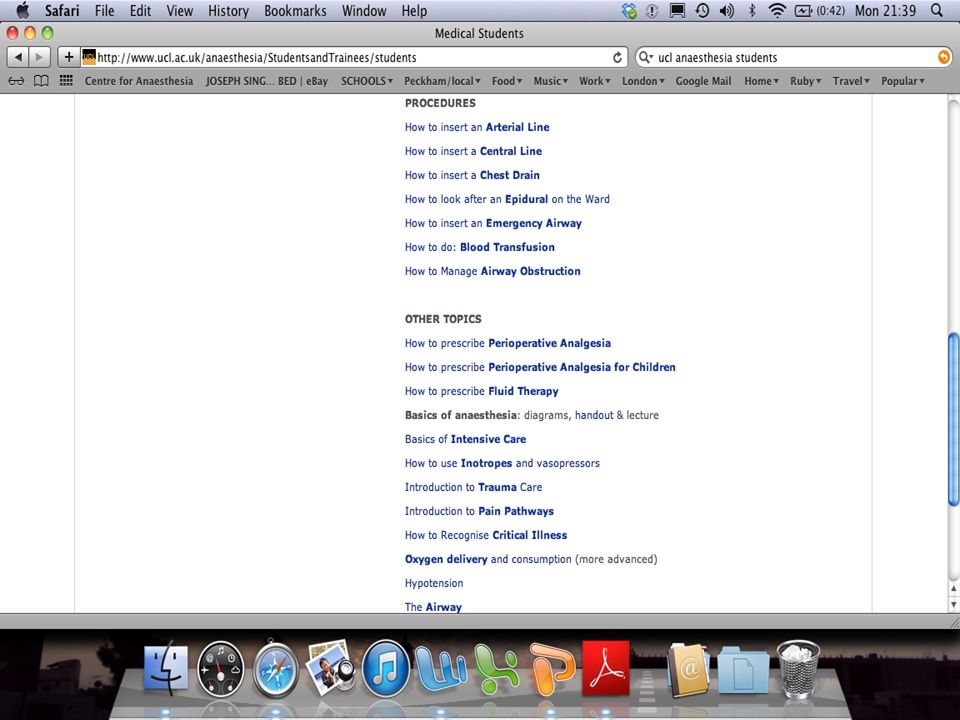The height and width of the screenshot is (720, 960).
Task: Add bookmark with the plus button
Action: [x=69, y=58]
